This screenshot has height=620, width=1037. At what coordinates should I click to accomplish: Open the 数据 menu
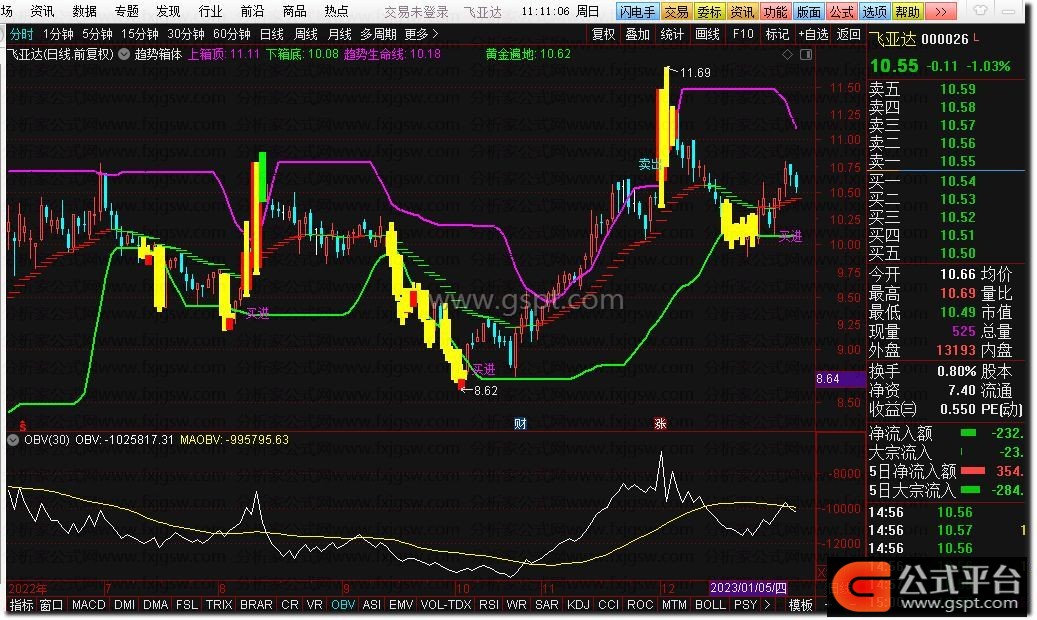coord(85,11)
